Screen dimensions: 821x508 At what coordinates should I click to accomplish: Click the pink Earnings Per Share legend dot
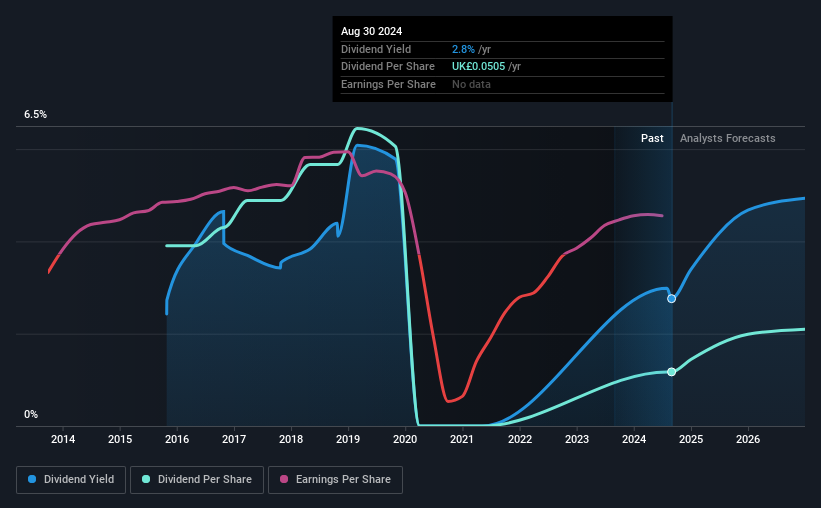pyautogui.click(x=284, y=479)
